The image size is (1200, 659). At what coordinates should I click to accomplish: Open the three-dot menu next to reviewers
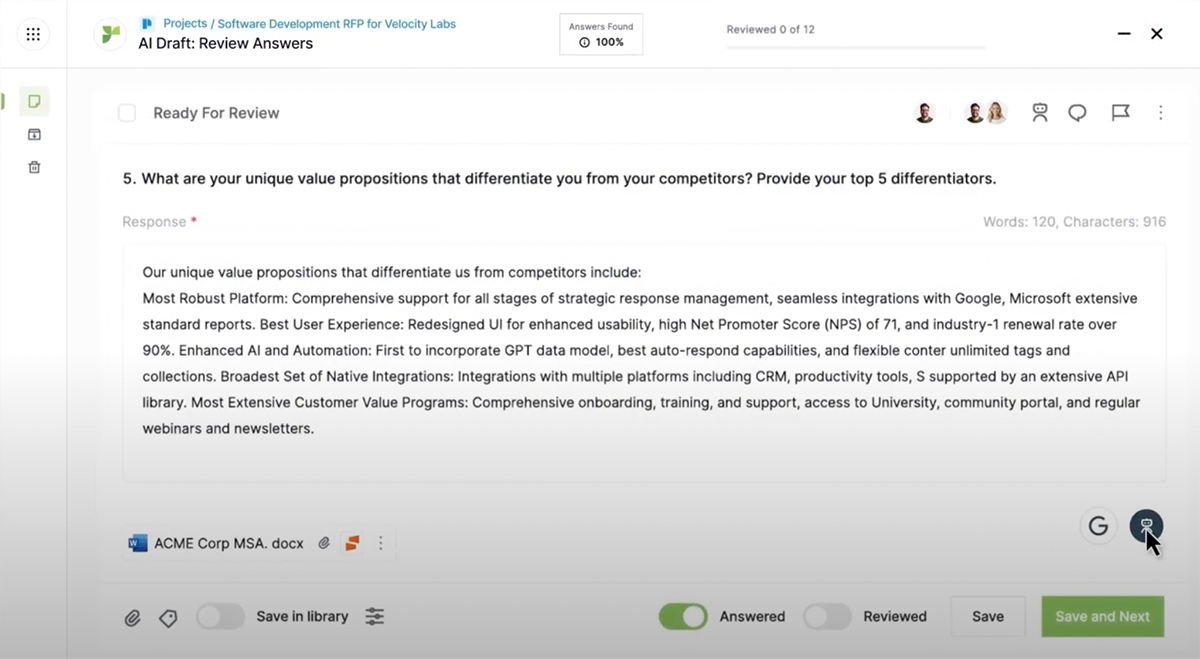pos(1160,112)
